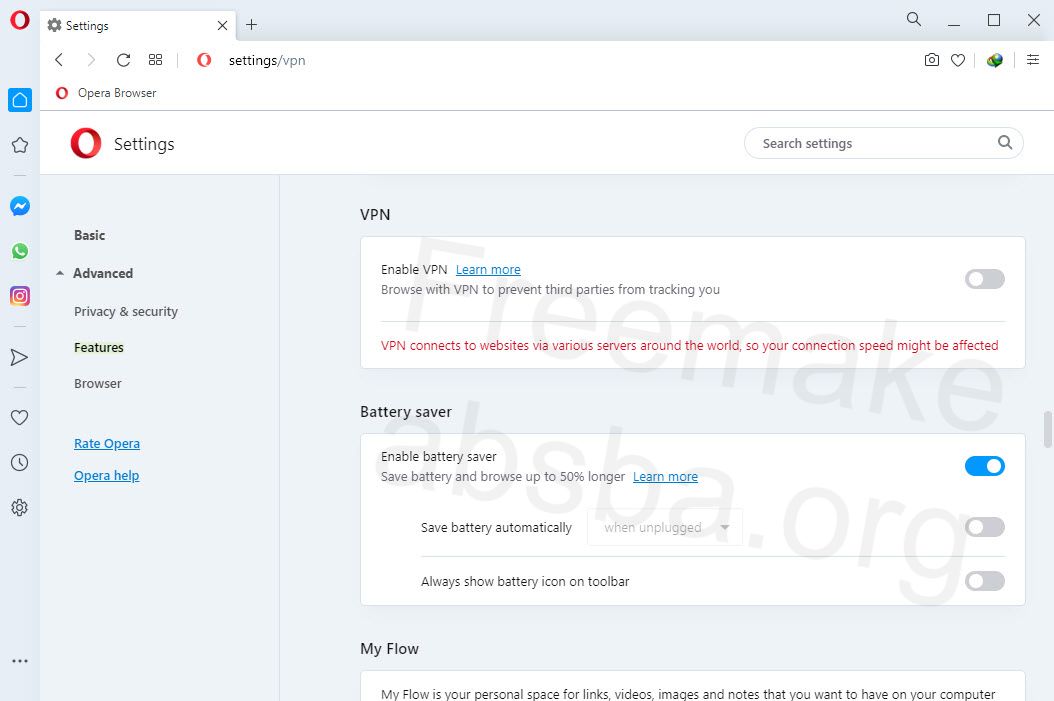This screenshot has width=1054, height=701.
Task: Turn on the Enable VPN toggle
Action: pyautogui.click(x=984, y=279)
